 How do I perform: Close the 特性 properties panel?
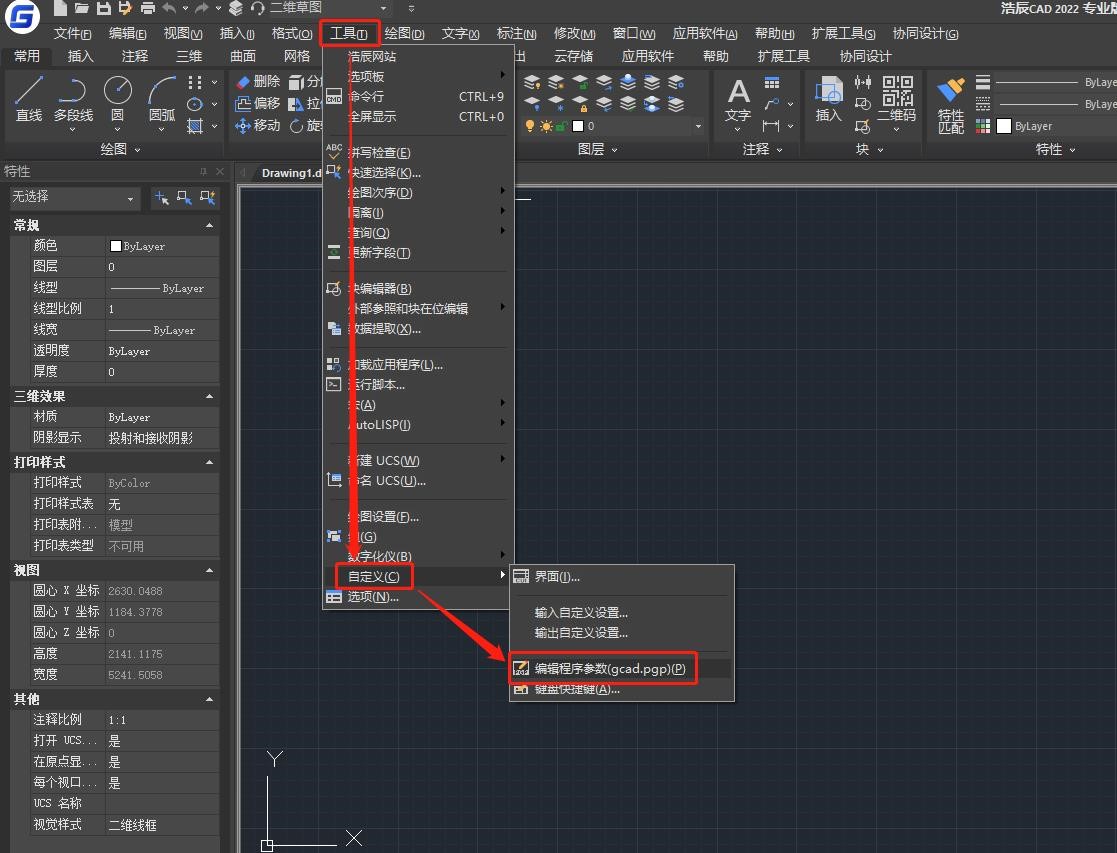pyautogui.click(x=219, y=171)
